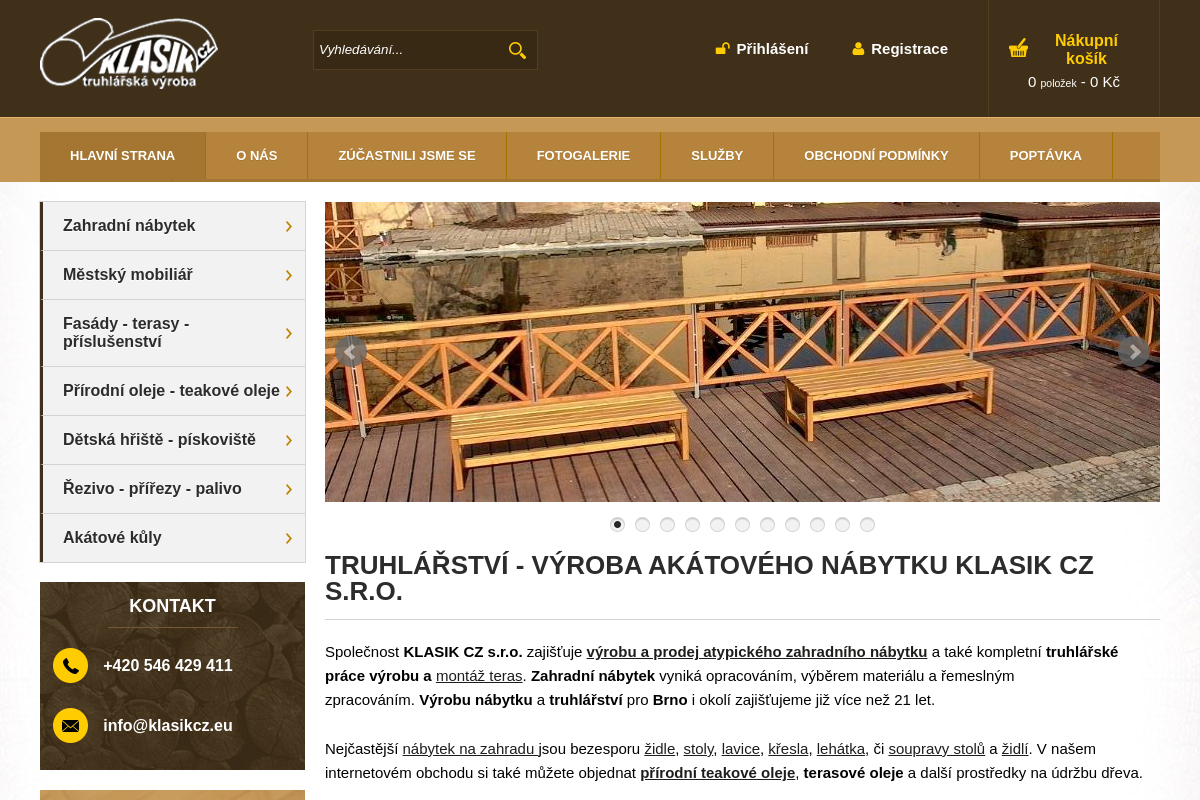Viewport: 1200px width, 800px height.
Task: Open the Registrace link
Action: click(x=909, y=48)
